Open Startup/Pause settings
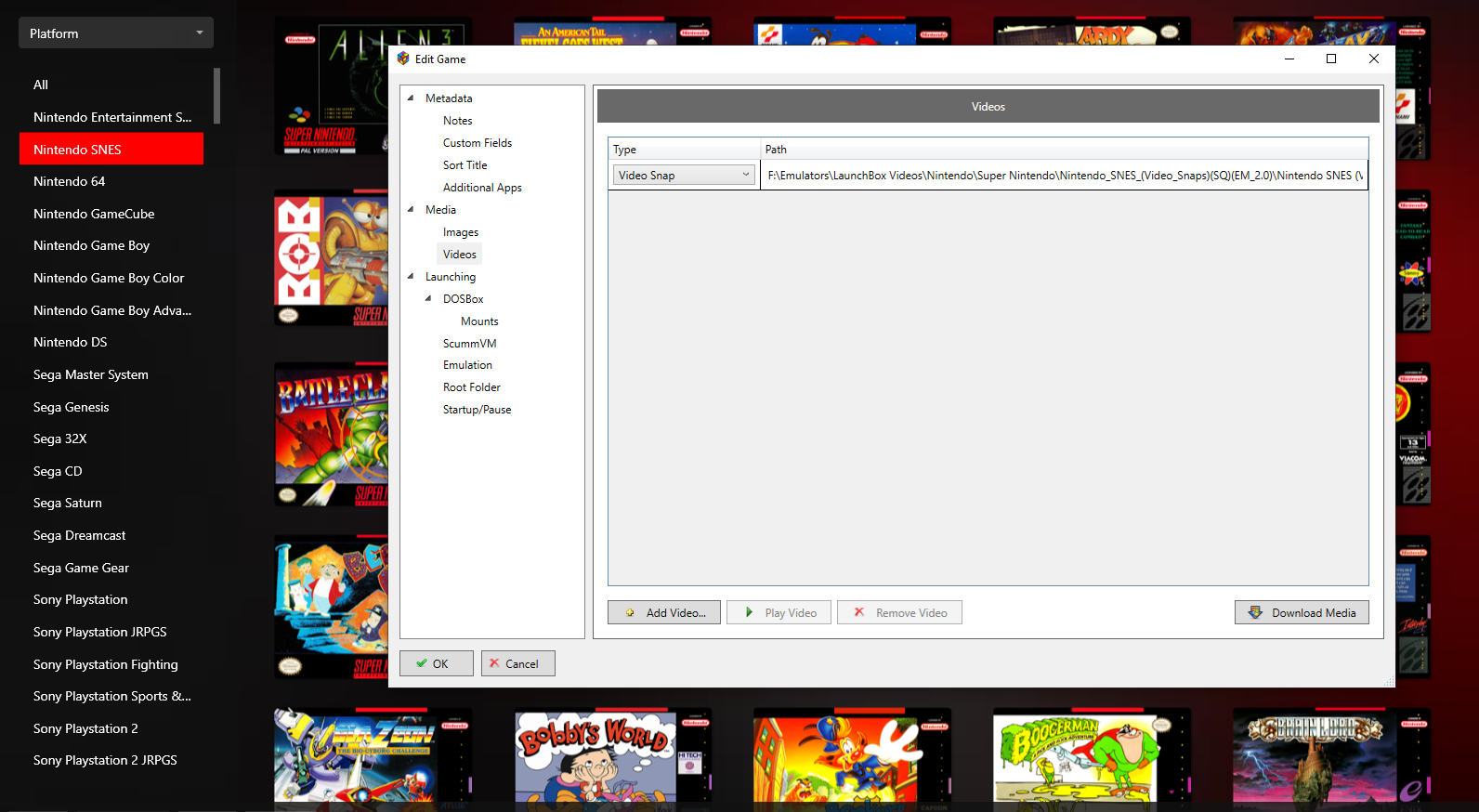The width and height of the screenshot is (1479, 812). pyautogui.click(x=477, y=410)
